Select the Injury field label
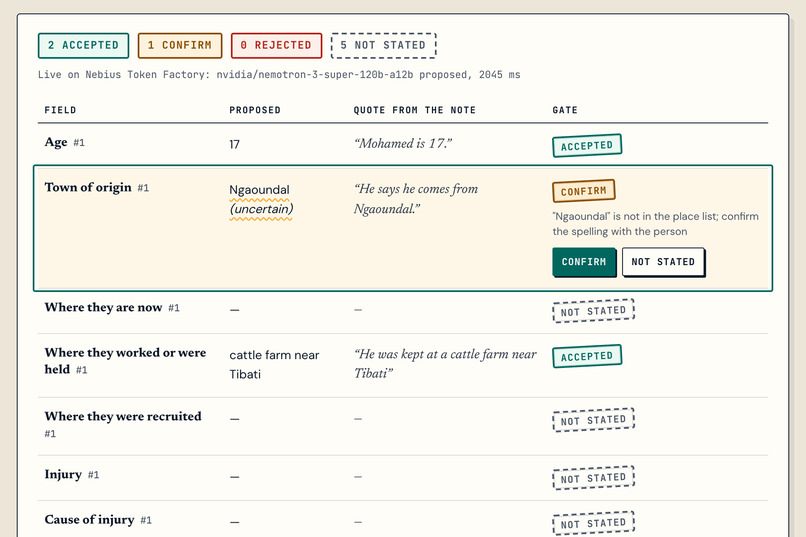This screenshot has height=537, width=806. click(x=63, y=474)
